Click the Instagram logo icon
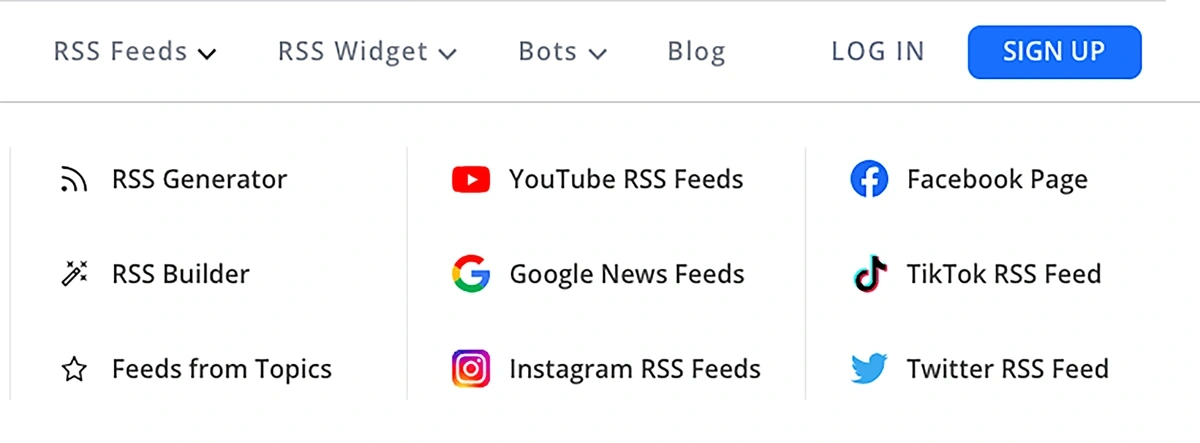 click(x=471, y=369)
